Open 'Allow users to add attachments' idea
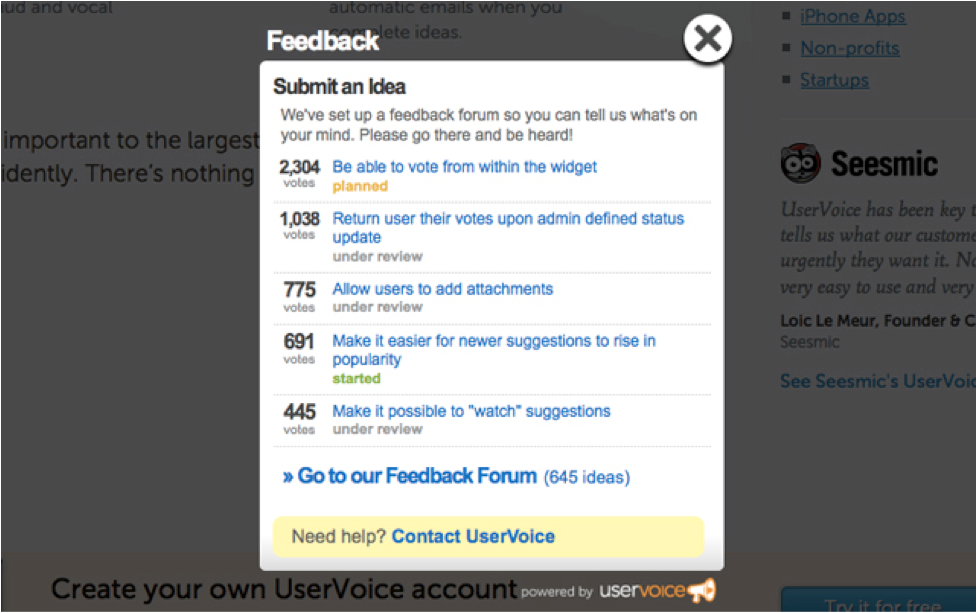Viewport: 977px width, 613px height. pyautogui.click(x=442, y=289)
